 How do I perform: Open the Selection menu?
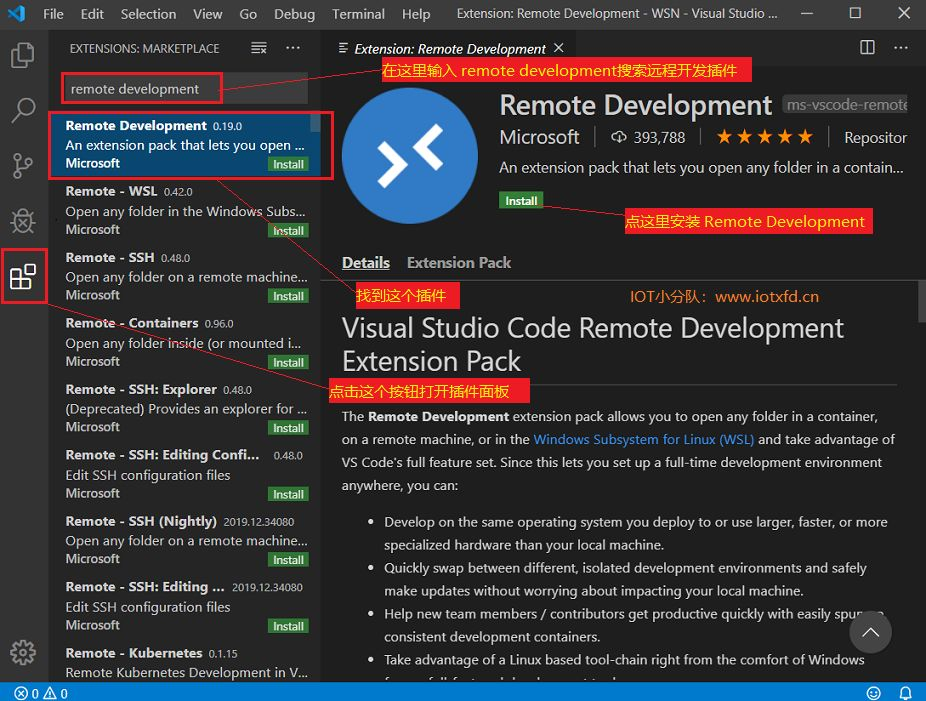coord(148,14)
